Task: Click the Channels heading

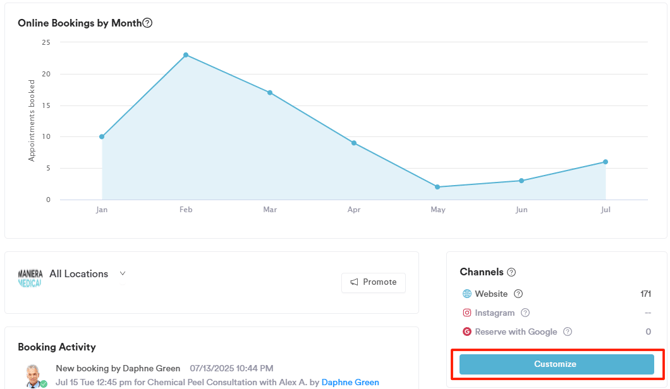Action: click(482, 272)
